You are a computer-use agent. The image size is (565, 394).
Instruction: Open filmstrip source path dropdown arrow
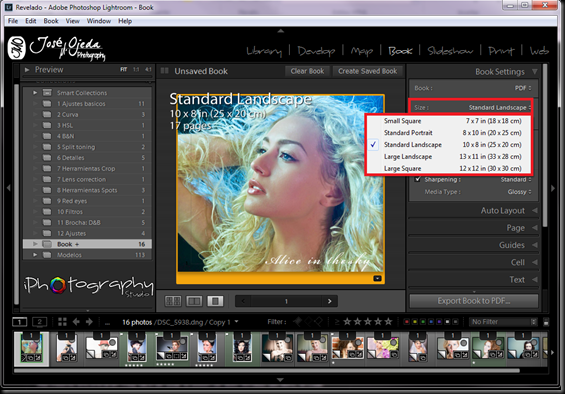pyautogui.click(x=236, y=321)
